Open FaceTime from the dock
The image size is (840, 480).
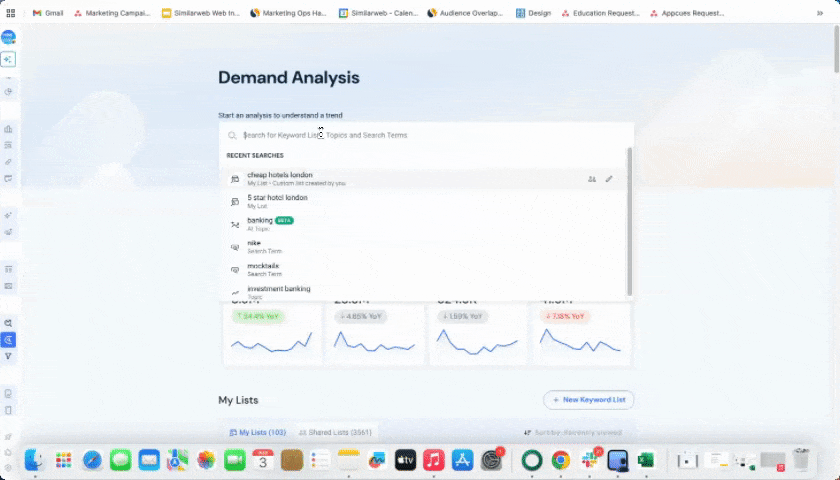234,460
